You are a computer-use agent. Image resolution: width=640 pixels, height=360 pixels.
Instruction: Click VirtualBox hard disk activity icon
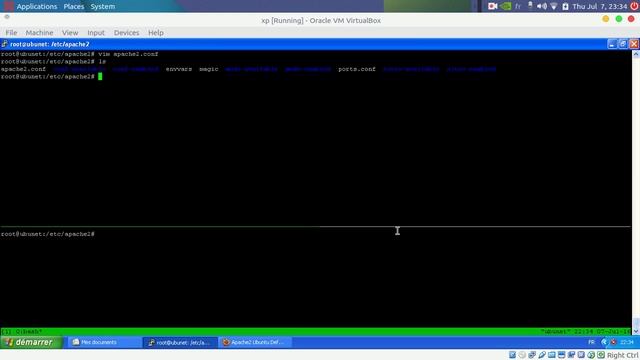[x=512, y=355]
